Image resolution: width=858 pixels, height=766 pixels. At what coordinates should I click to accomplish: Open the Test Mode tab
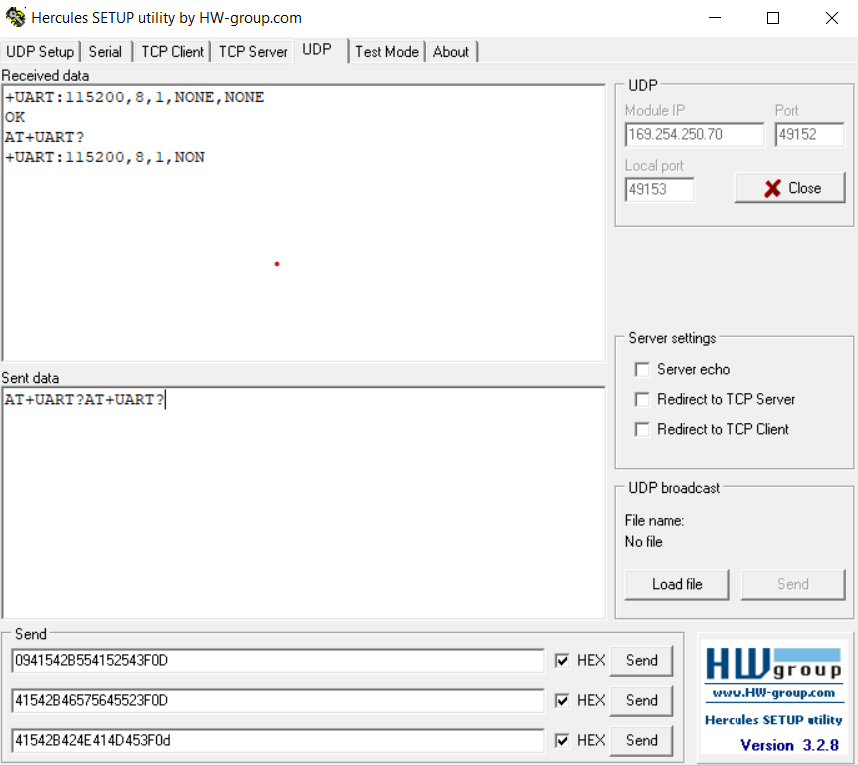387,51
